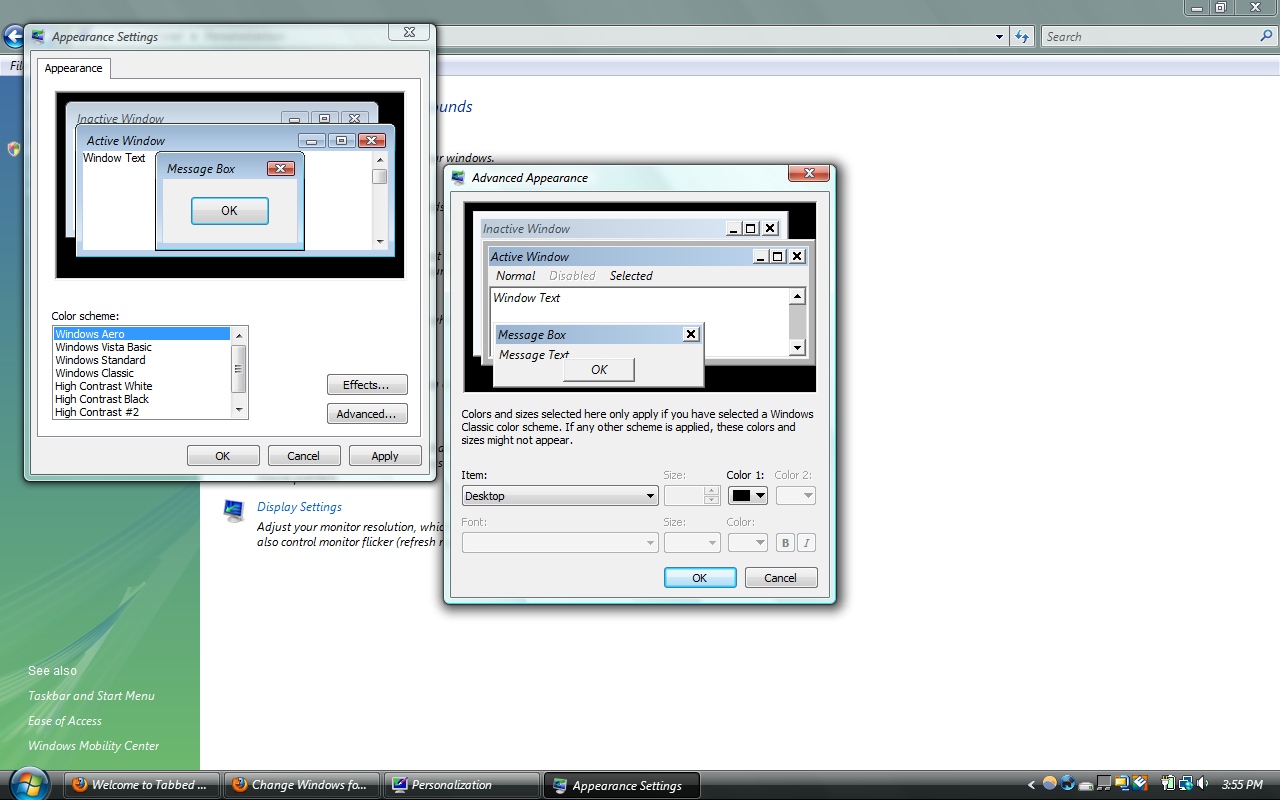Click OK in Appearance Settings dialog
This screenshot has height=800, width=1280.
[x=223, y=456]
